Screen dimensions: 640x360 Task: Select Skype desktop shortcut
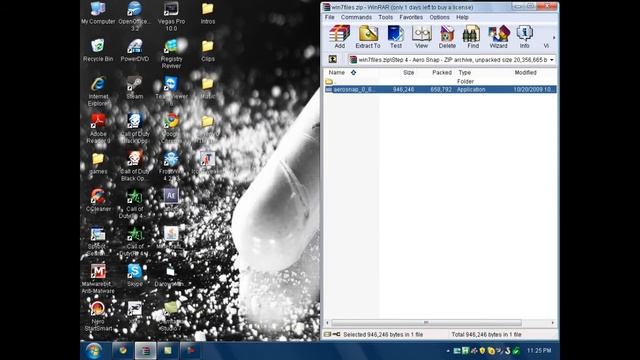coord(135,276)
